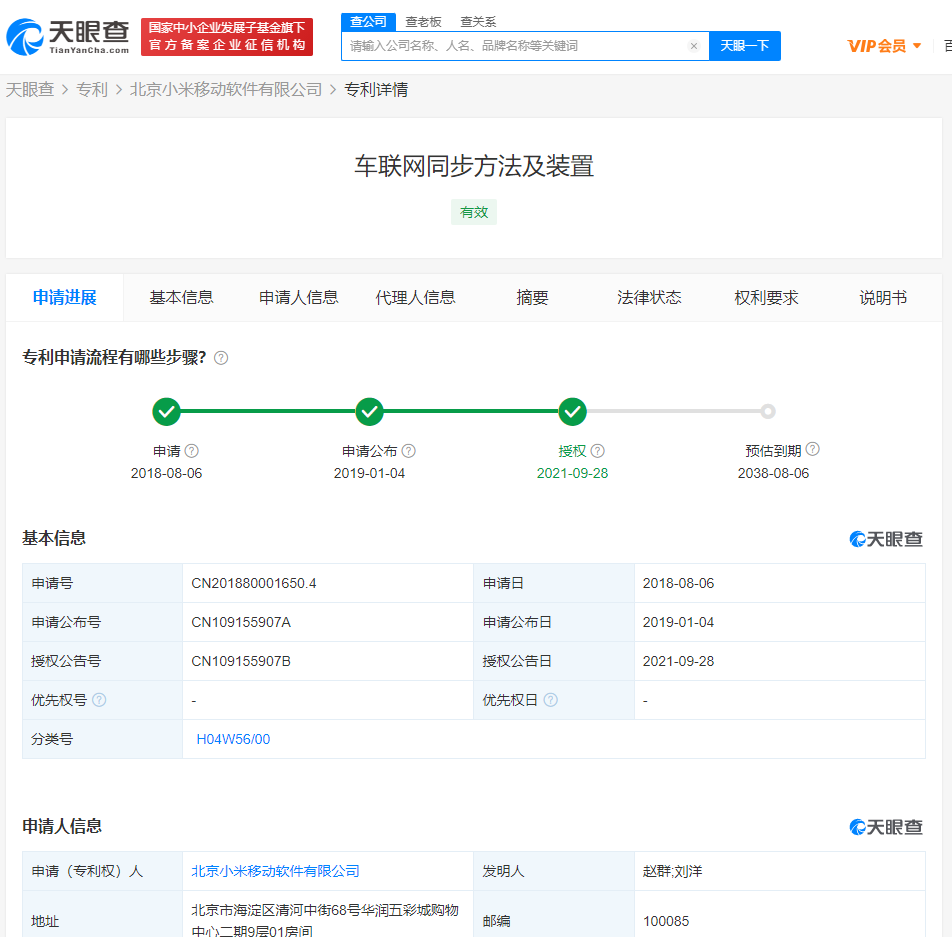Switch to the 权利要求 tab
The width and height of the screenshot is (952, 937).
(766, 298)
